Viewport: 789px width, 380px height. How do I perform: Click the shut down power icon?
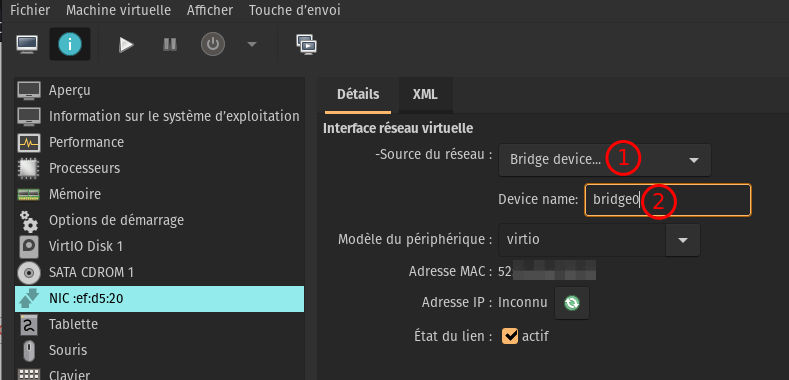point(213,45)
